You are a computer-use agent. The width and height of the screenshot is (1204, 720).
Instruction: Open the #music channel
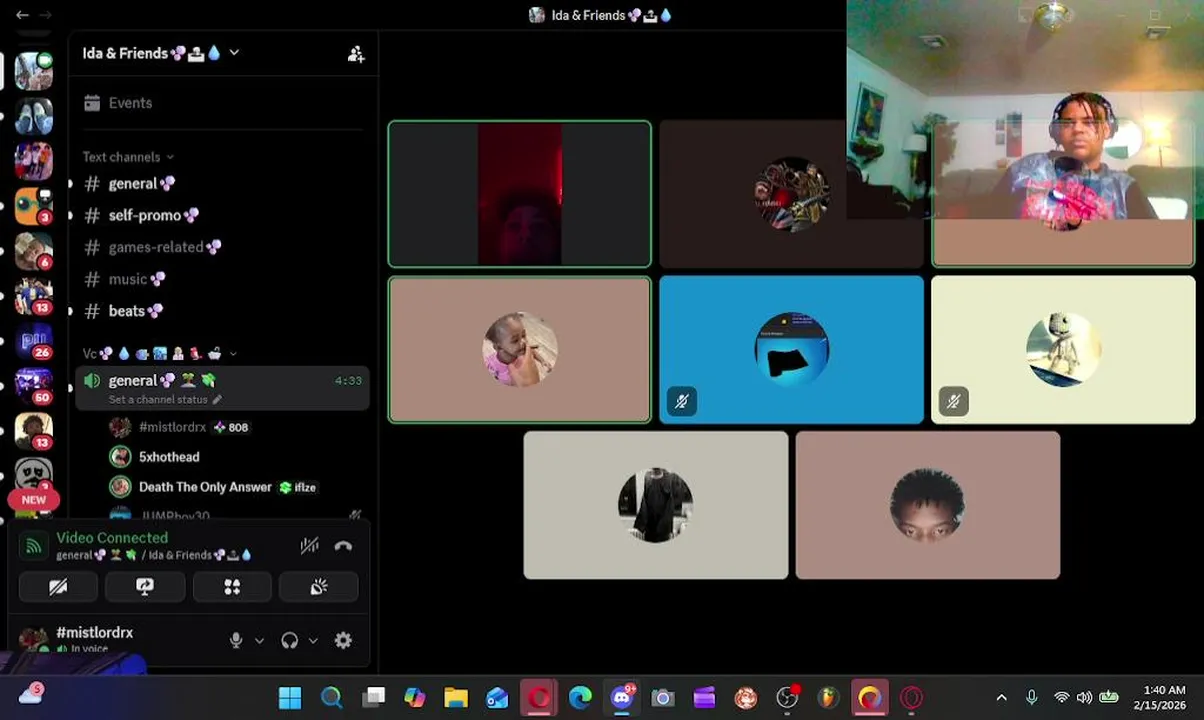(x=222, y=279)
